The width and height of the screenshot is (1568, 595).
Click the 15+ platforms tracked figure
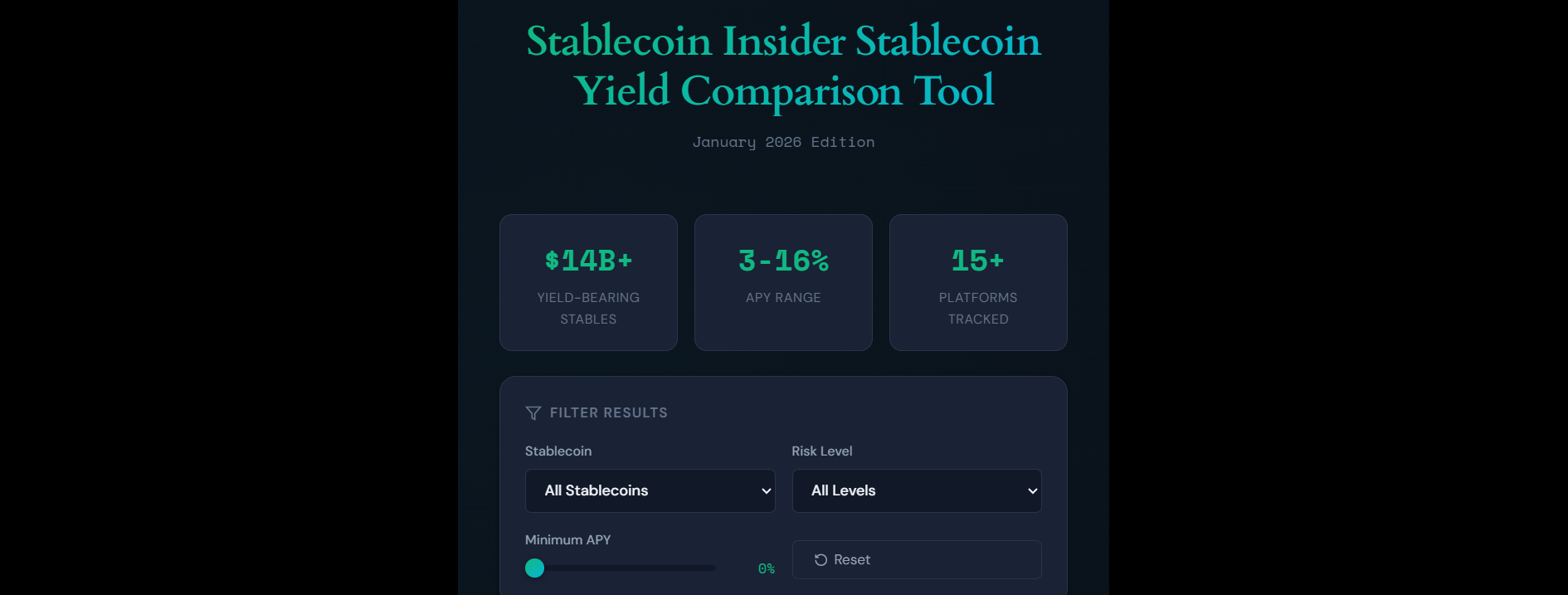pyautogui.click(x=977, y=260)
